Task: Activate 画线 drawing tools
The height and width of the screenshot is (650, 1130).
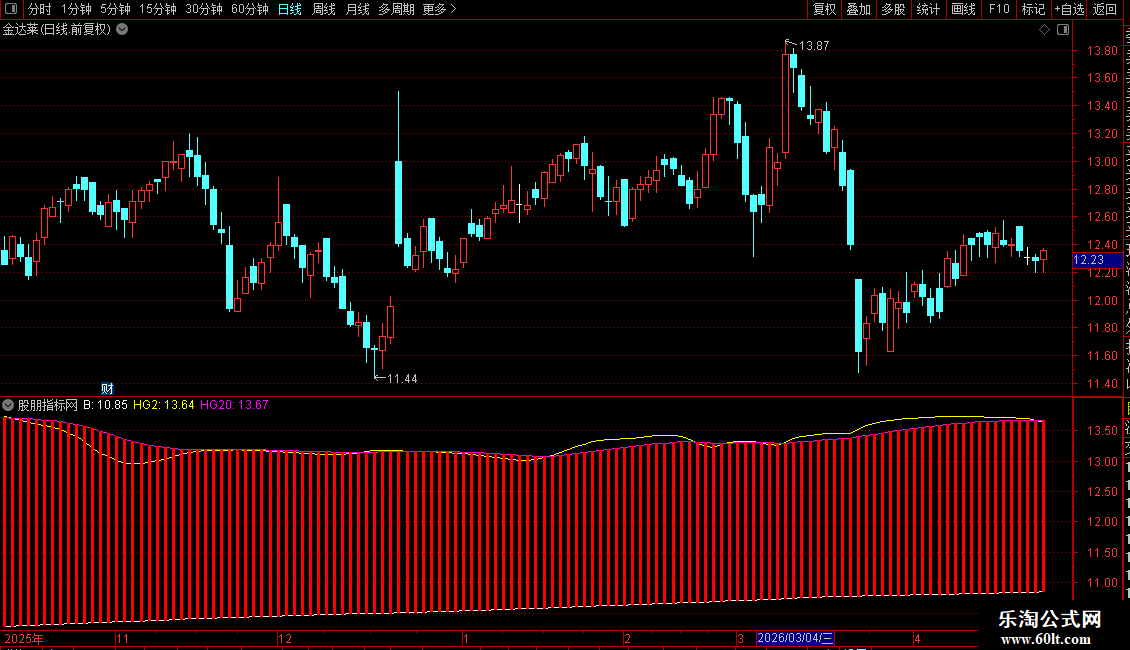Action: (963, 9)
